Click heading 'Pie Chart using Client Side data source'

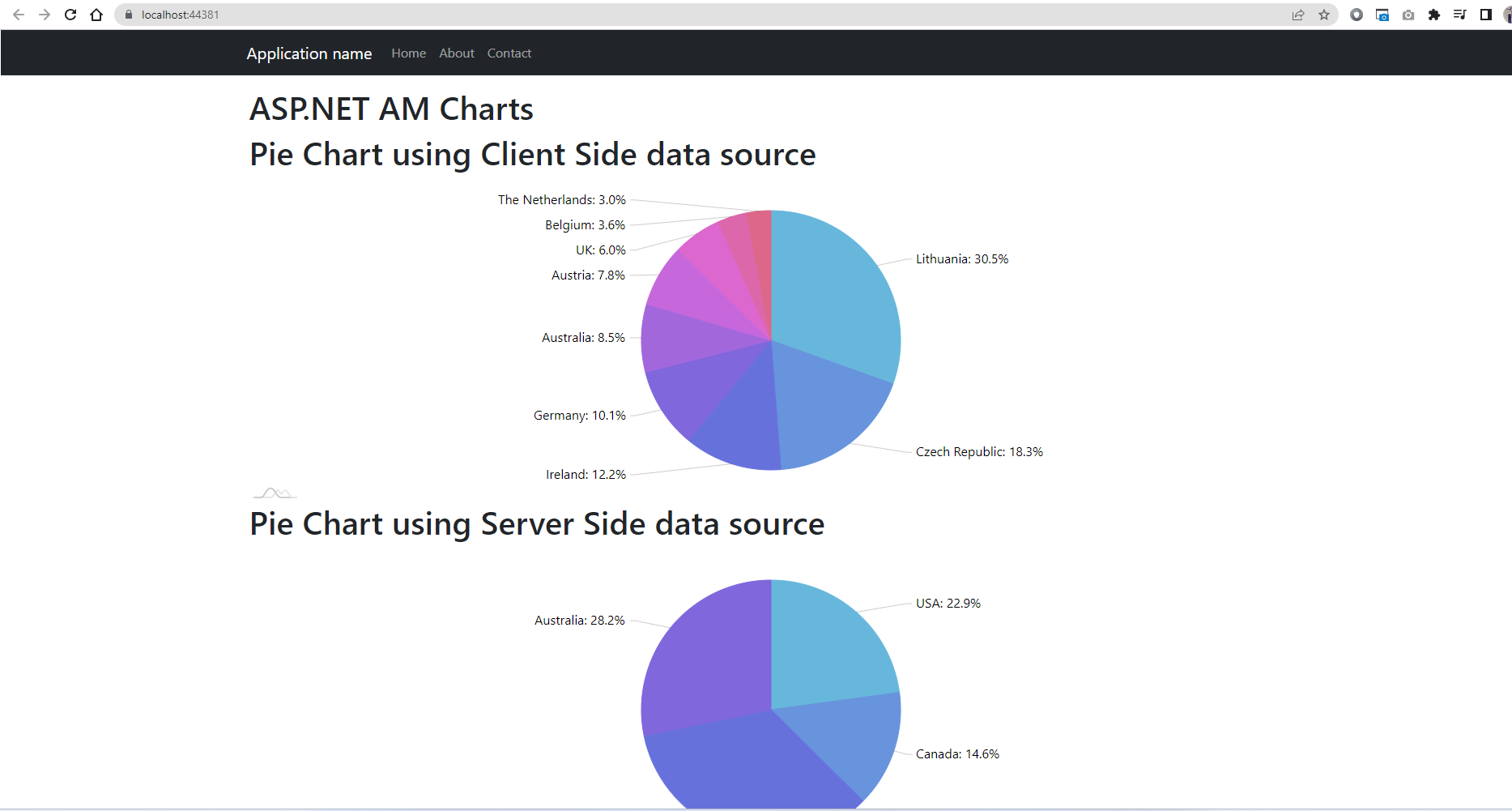[532, 155]
